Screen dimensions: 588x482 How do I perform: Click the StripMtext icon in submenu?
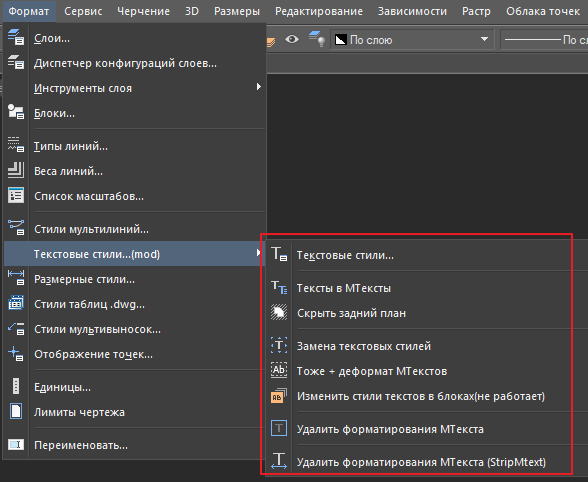point(279,461)
